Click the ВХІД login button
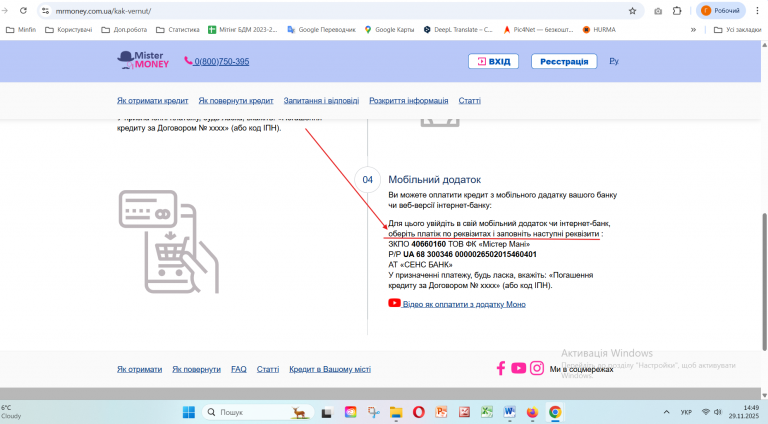Image resolution: width=768 pixels, height=424 pixels. (493, 61)
